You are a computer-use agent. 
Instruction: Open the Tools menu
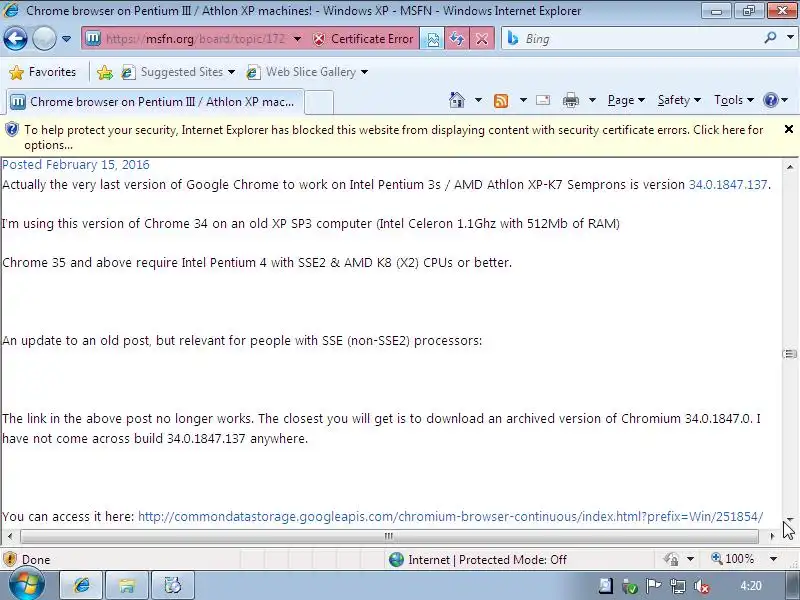[734, 100]
